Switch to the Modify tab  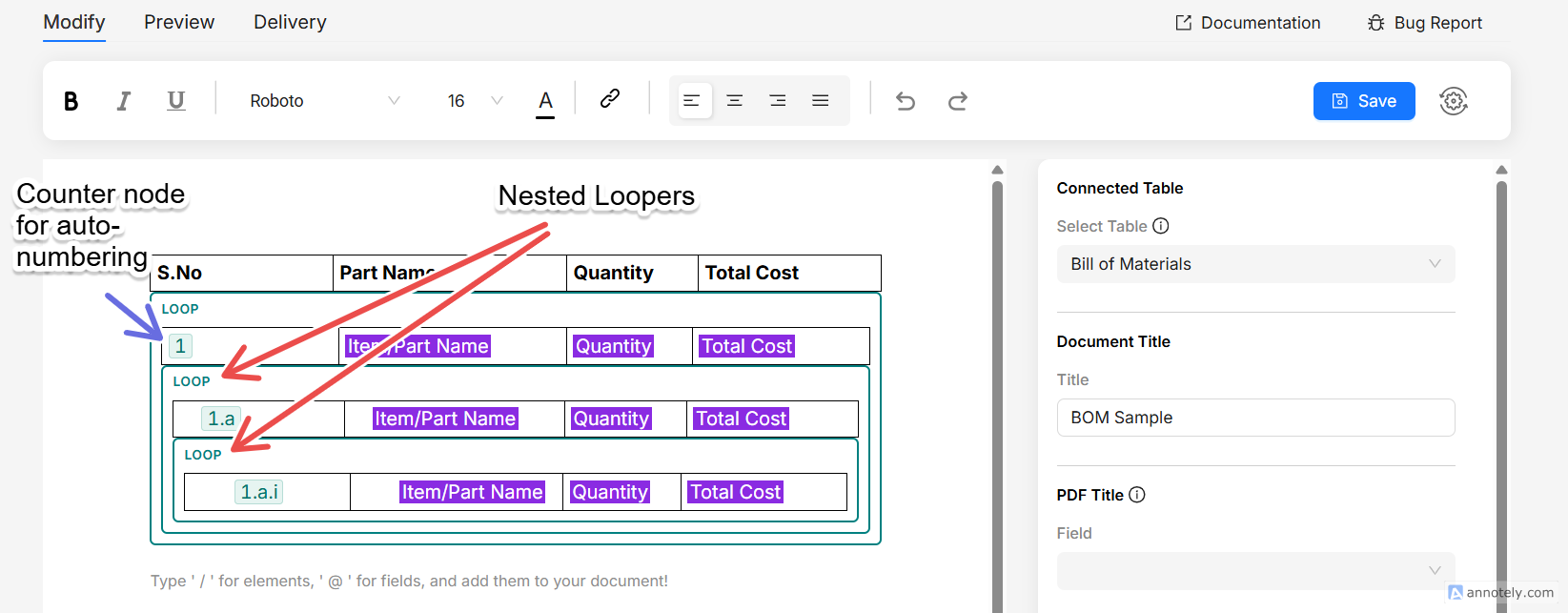click(x=74, y=22)
